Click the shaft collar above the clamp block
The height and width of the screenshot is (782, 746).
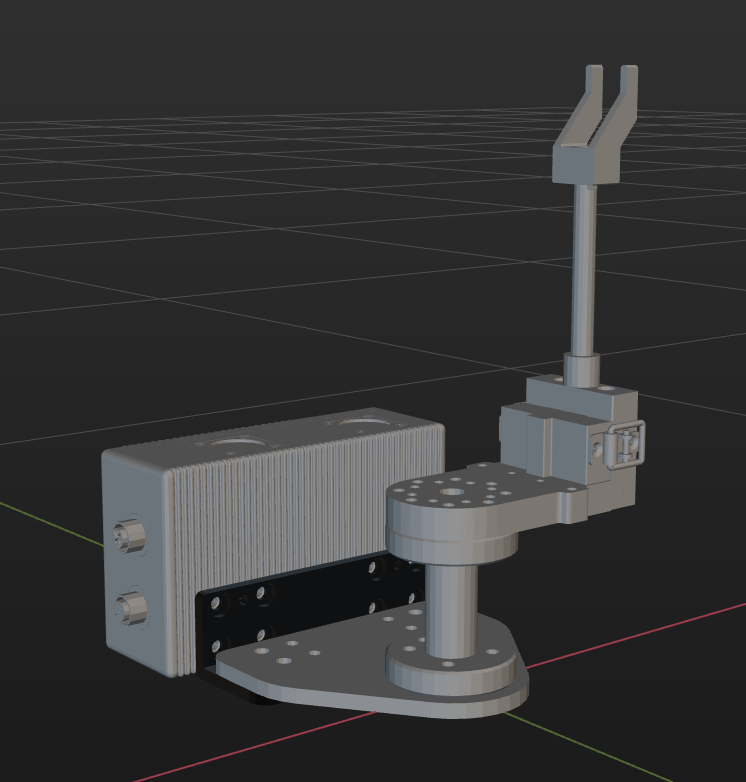pyautogui.click(x=582, y=368)
